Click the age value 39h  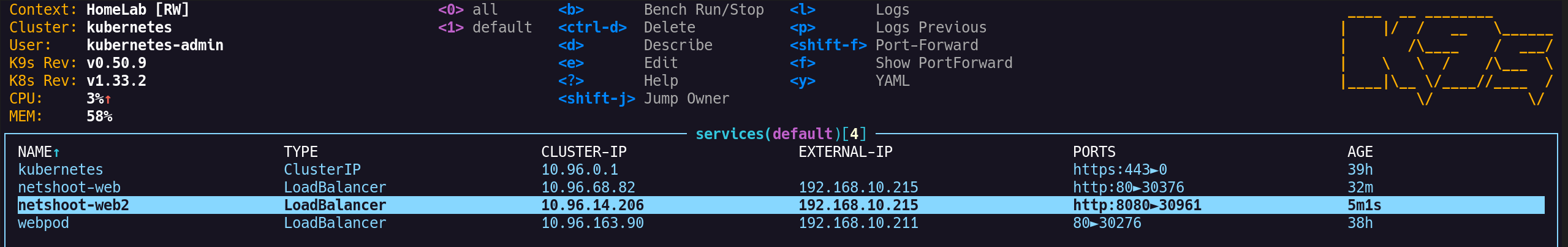[1360, 170]
